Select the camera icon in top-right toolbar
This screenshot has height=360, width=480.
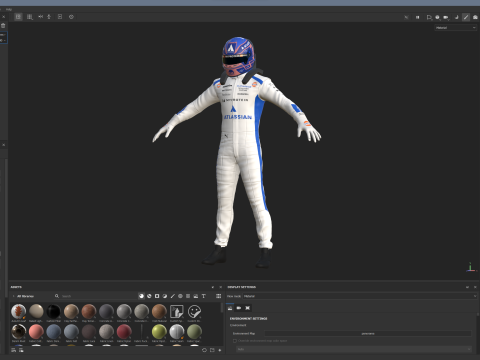(x=446, y=17)
